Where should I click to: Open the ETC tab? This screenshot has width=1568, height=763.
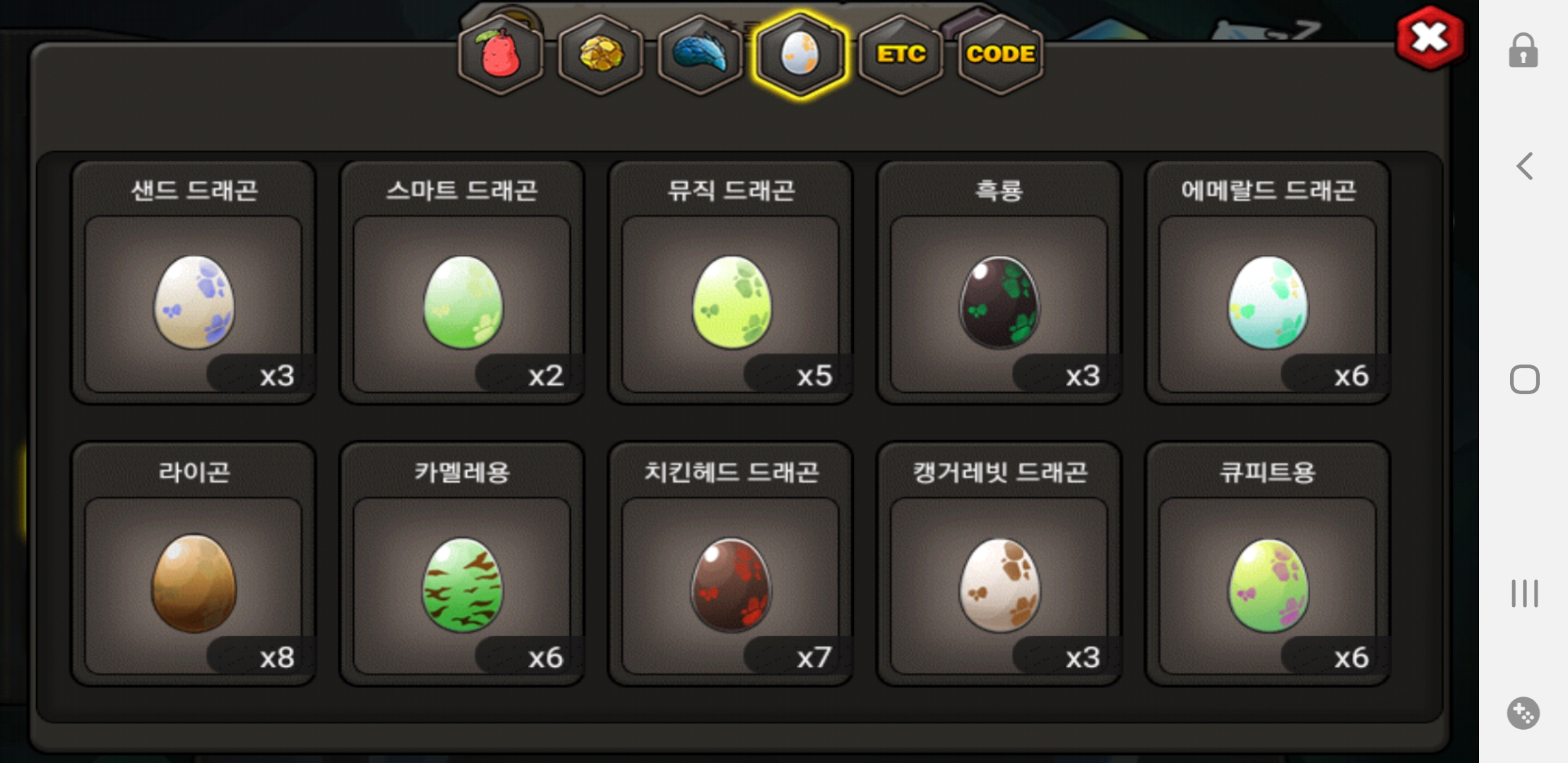pos(901,54)
